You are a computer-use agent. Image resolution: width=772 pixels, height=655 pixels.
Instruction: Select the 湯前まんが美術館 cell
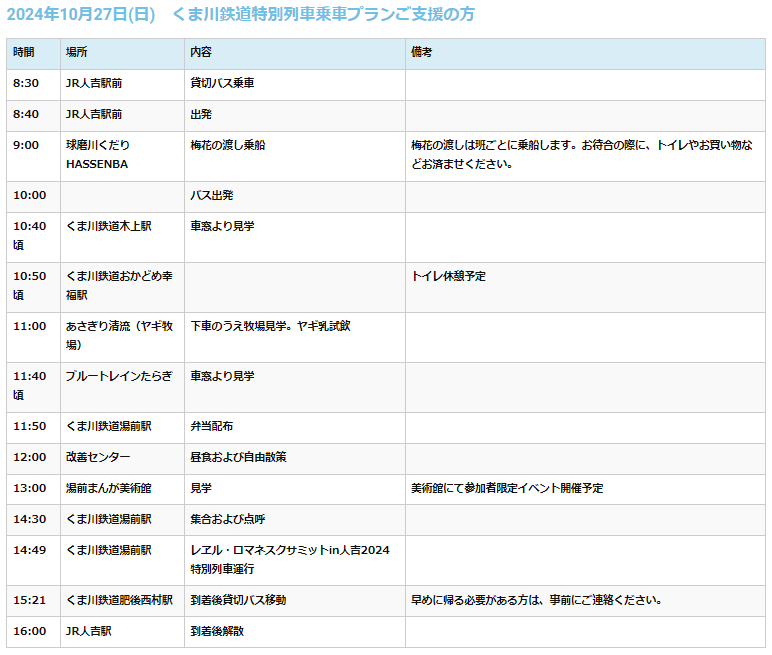pyautogui.click(x=109, y=488)
